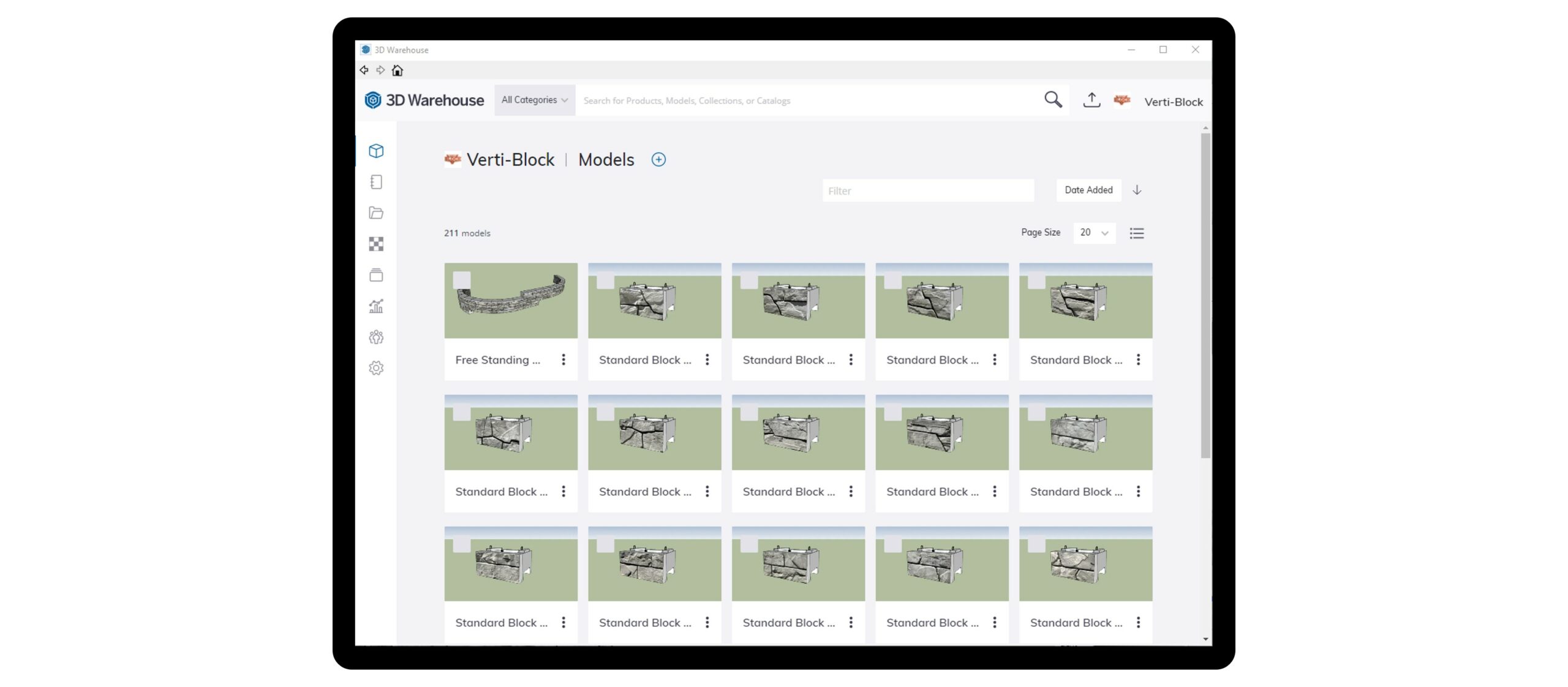Viewport: 1568px width, 687px height.
Task: Go back with the left arrow
Action: click(x=364, y=70)
